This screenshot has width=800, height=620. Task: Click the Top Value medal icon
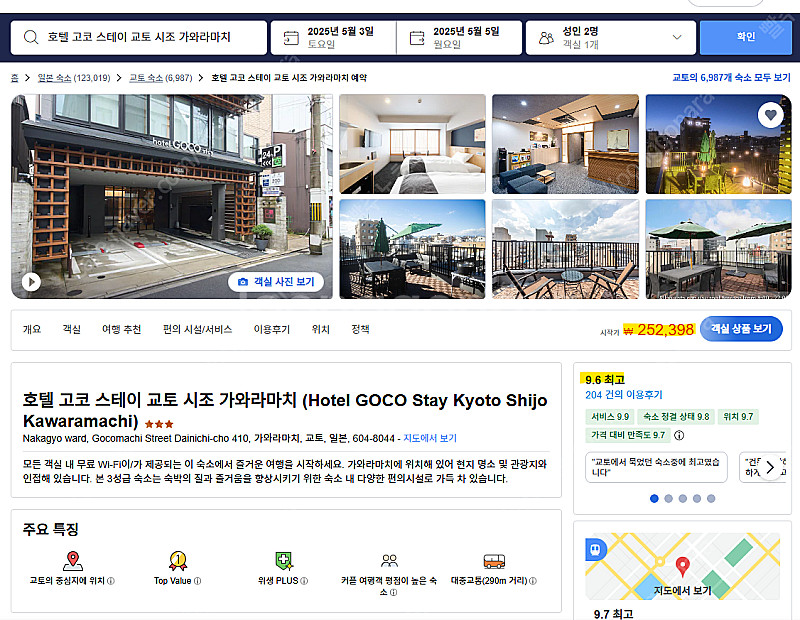coord(178,561)
